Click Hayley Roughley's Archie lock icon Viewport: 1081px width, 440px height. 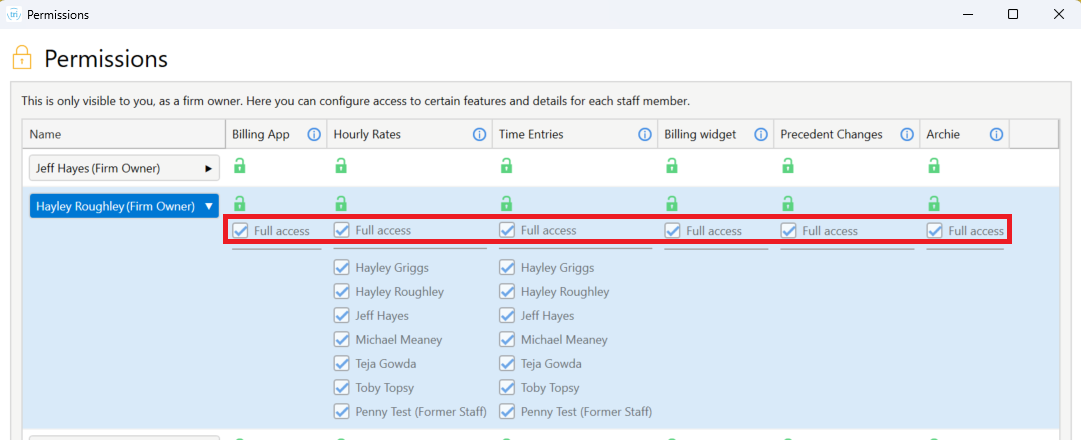tap(933, 203)
